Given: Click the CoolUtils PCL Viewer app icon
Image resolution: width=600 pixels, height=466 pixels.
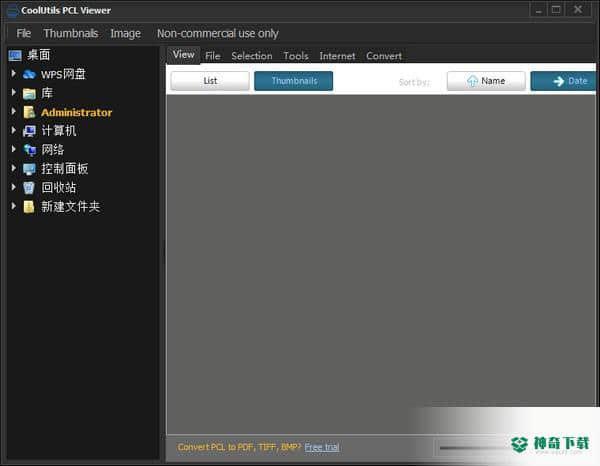Looking at the screenshot, I should point(13,11).
